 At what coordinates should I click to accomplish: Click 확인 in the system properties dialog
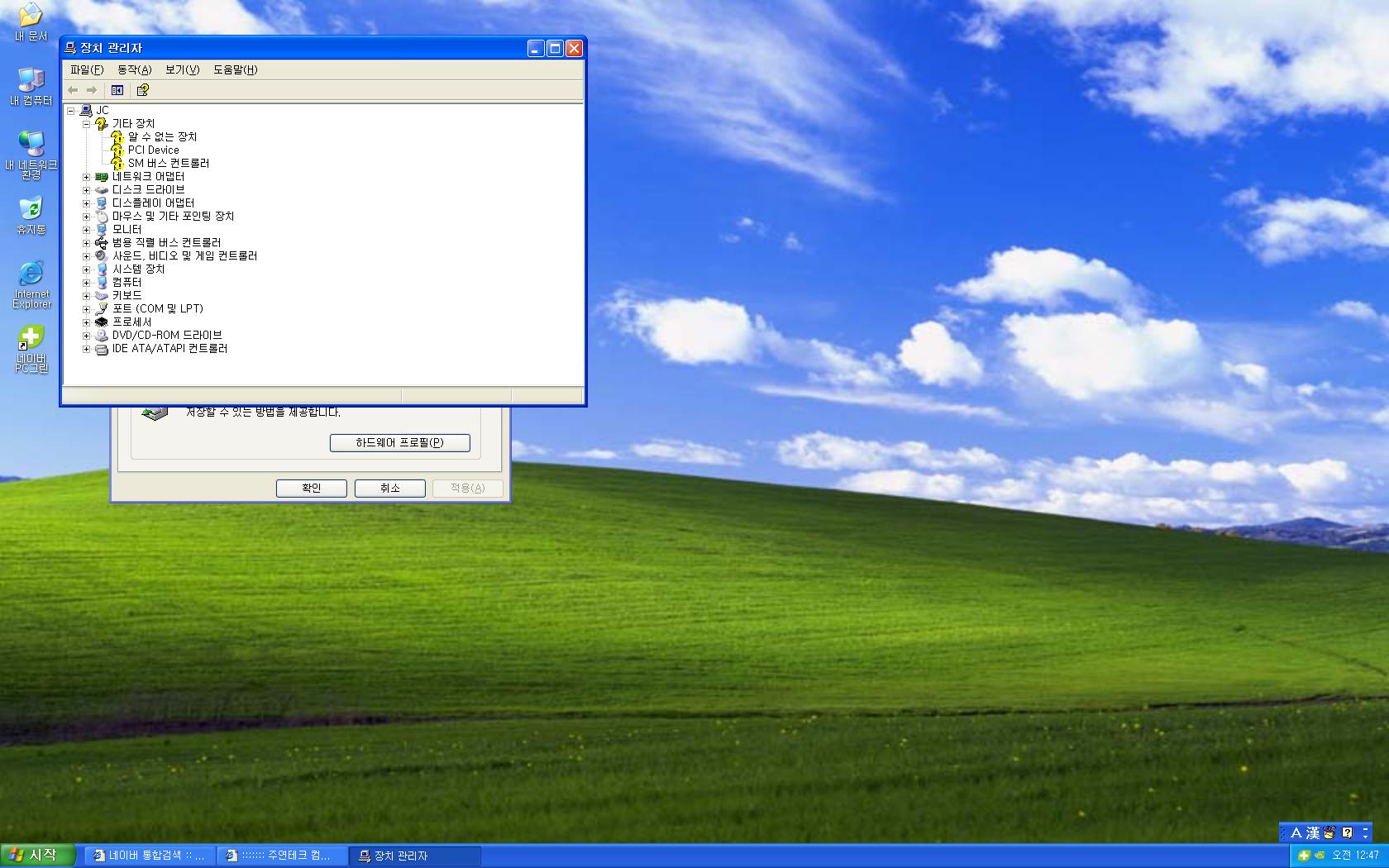311,489
